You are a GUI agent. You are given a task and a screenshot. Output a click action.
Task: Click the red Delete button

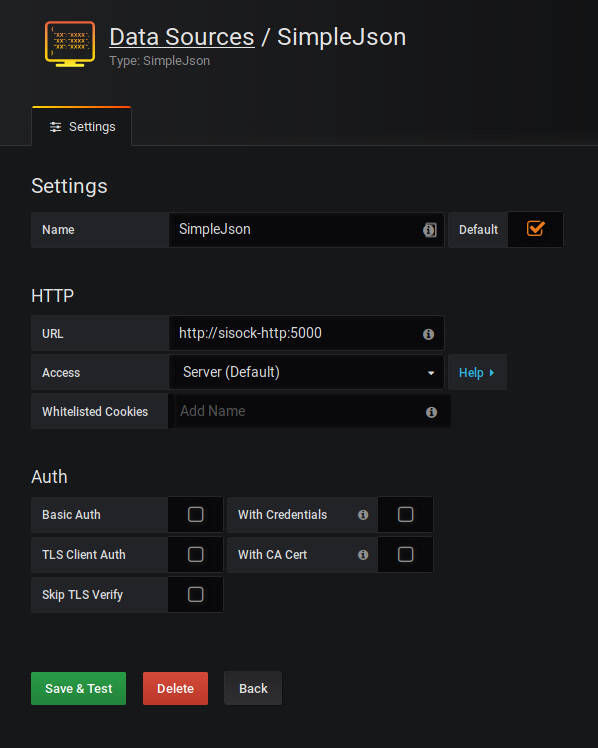(x=175, y=688)
